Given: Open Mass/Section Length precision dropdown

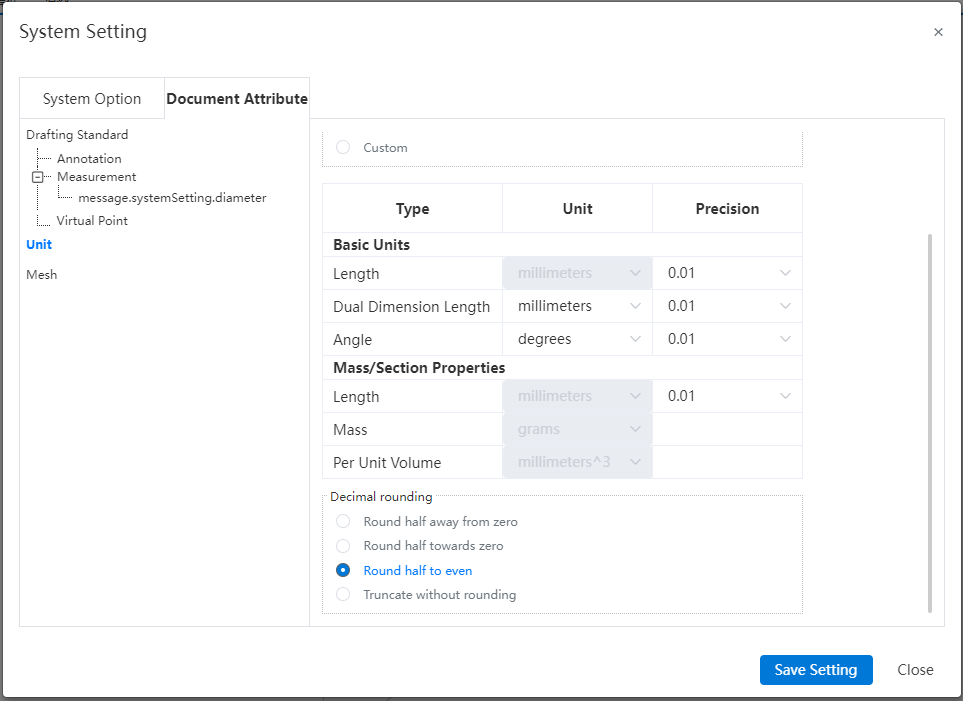Looking at the screenshot, I should coord(727,396).
